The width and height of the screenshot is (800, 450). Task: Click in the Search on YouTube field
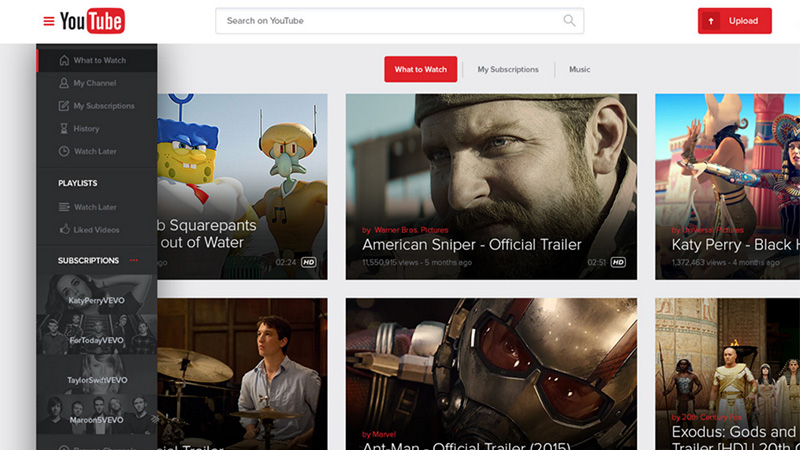click(399, 21)
